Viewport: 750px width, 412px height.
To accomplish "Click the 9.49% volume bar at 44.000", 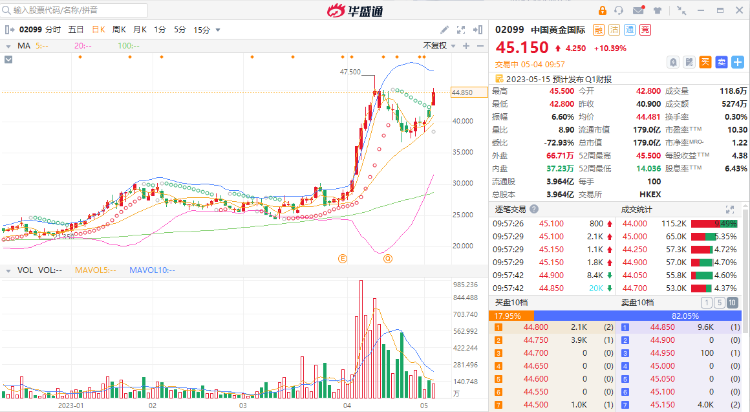I will tap(714, 223).
